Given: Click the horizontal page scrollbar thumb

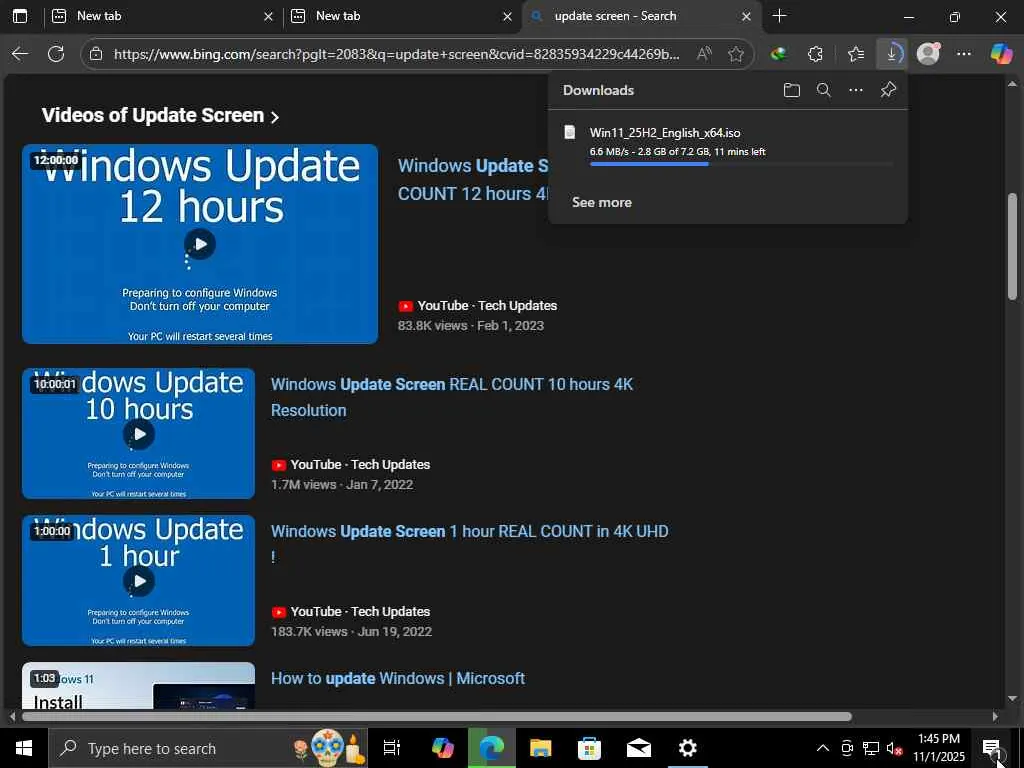Looking at the screenshot, I should [437, 716].
